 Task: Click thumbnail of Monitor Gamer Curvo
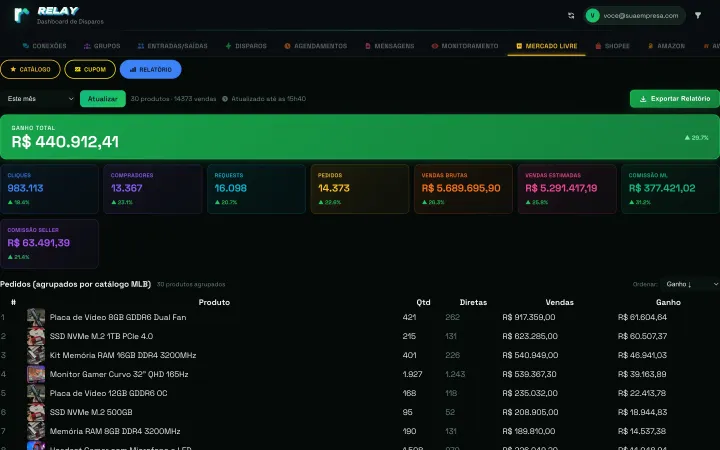point(36,374)
